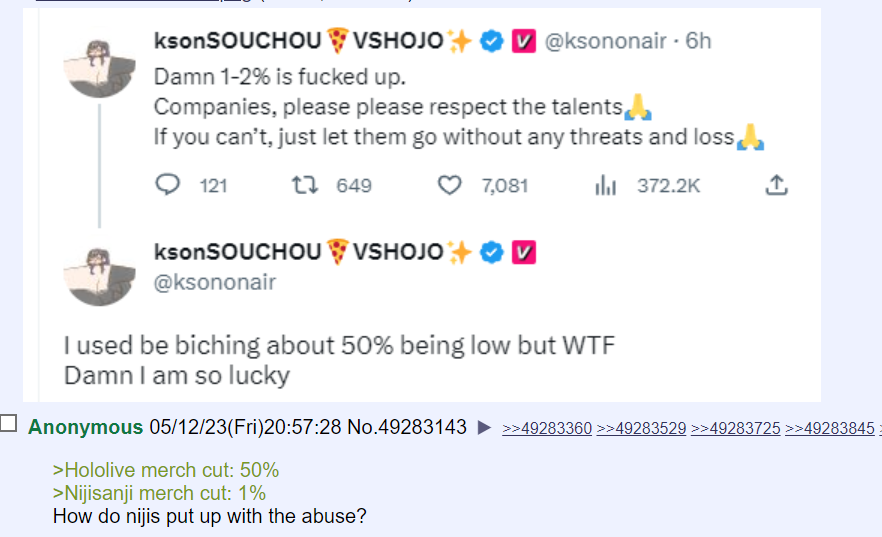Screen dimensions: 882x537
Task: Click the share upload icon
Action: (x=777, y=185)
